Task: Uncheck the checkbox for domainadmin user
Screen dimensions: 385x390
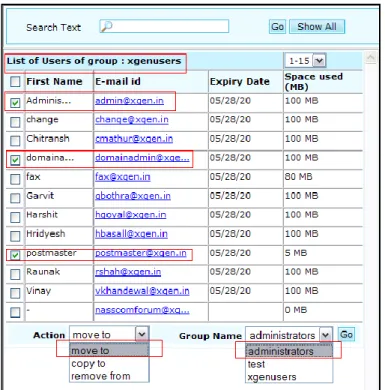Action: [x=15, y=160]
